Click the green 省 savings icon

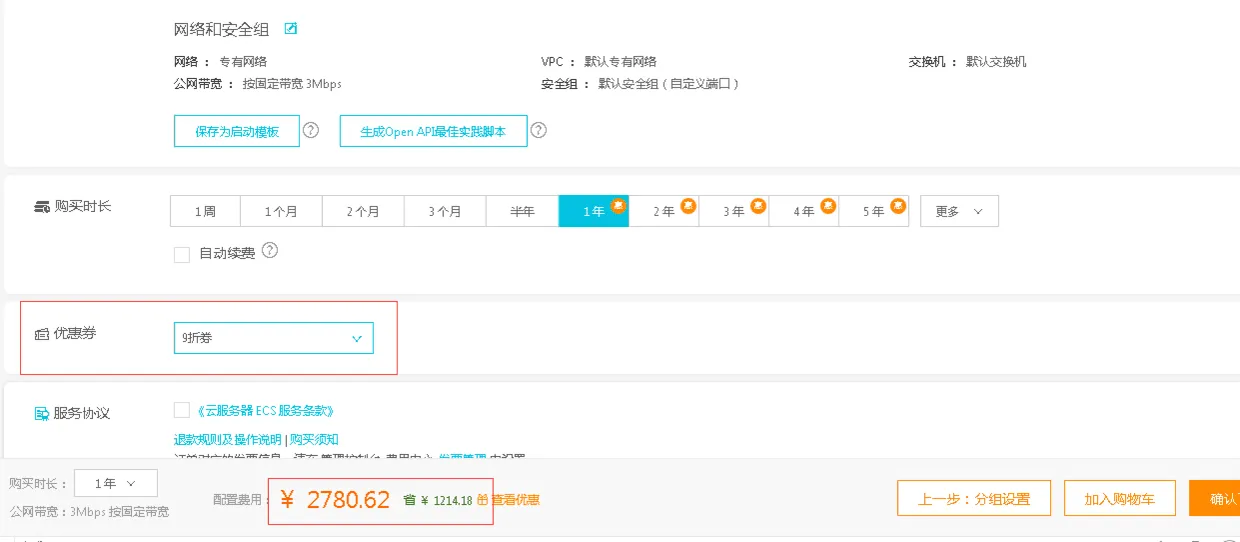tap(409, 499)
